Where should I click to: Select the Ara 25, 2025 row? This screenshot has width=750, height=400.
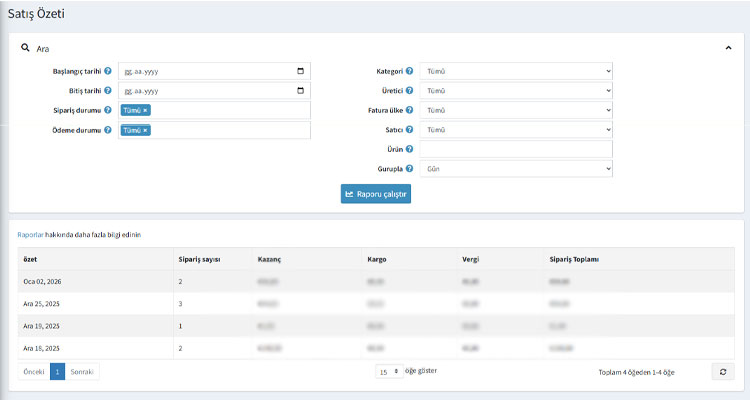pos(376,304)
